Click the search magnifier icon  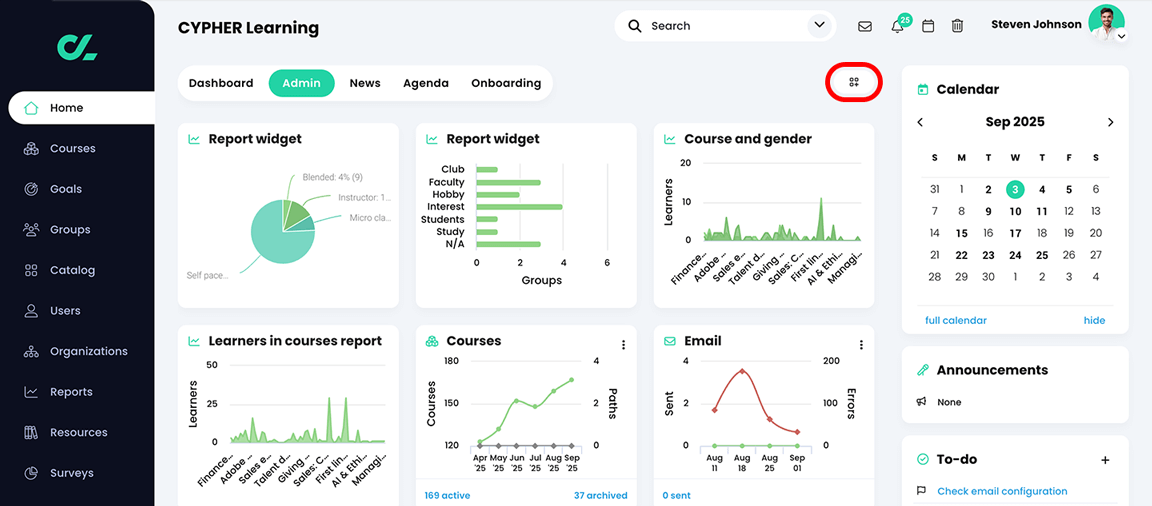pos(635,26)
